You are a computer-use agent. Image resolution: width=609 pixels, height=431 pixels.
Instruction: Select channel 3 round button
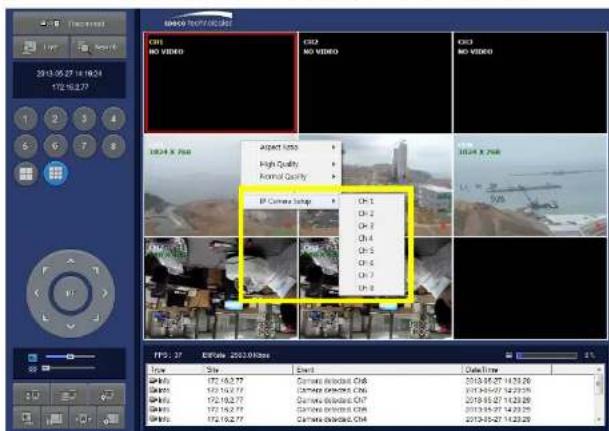click(84, 119)
